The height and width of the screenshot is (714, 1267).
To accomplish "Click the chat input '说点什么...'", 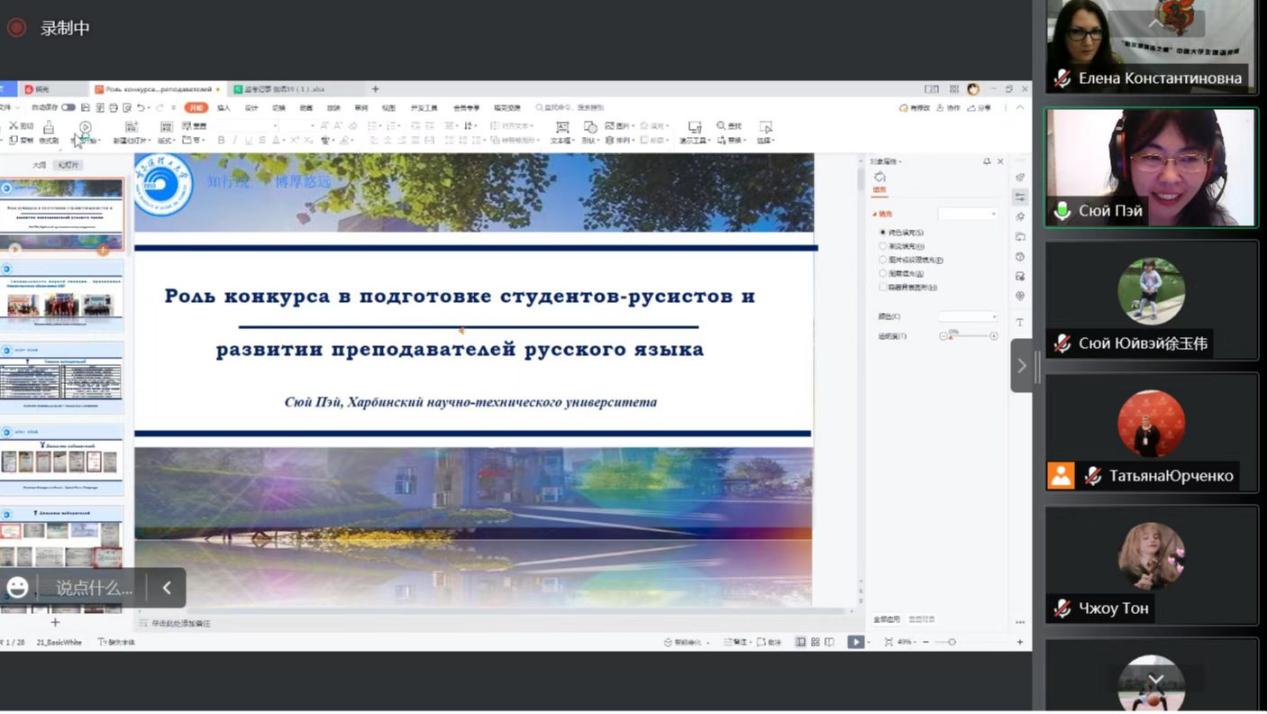I will click(x=94, y=588).
